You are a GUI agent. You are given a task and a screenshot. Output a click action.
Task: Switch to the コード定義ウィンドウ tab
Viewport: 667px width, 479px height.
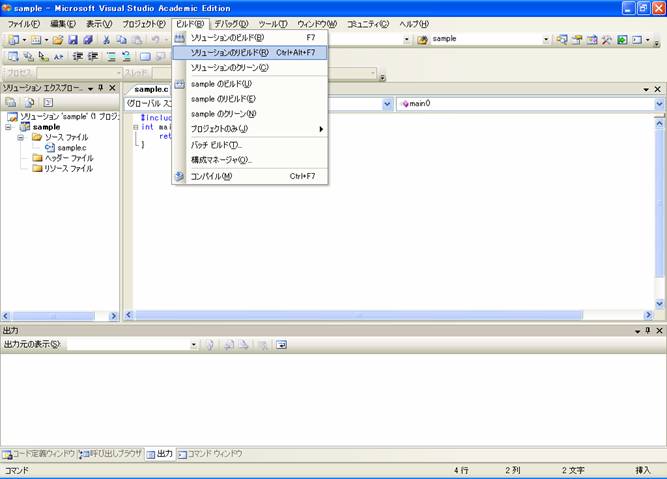38,453
